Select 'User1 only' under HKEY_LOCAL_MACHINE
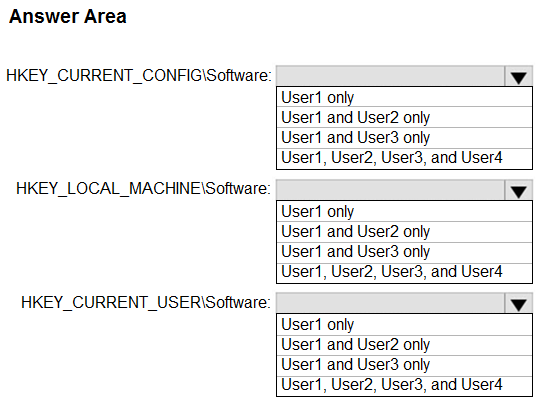 pos(404,211)
